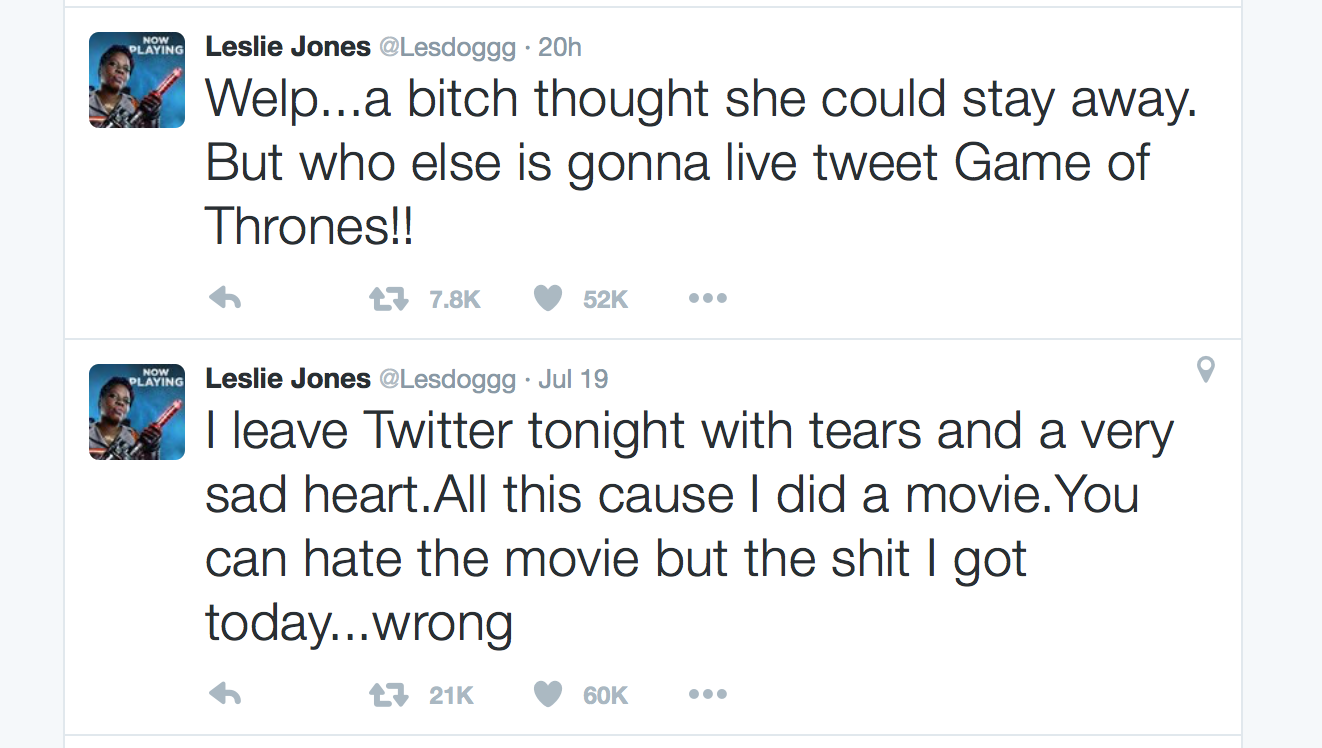1322x748 pixels.
Task: Click @Lesdoggg handle on the 20h tweet
Action: click(447, 47)
